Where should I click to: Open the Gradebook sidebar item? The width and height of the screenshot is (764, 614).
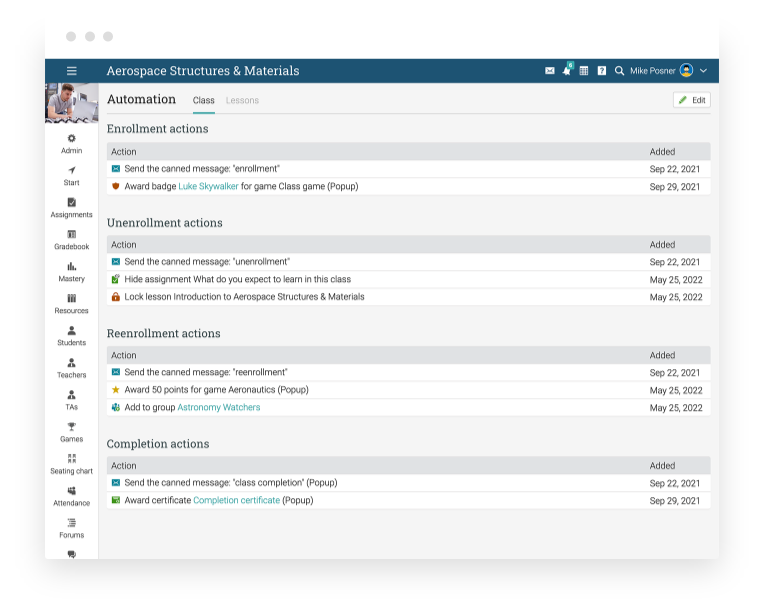tap(72, 241)
